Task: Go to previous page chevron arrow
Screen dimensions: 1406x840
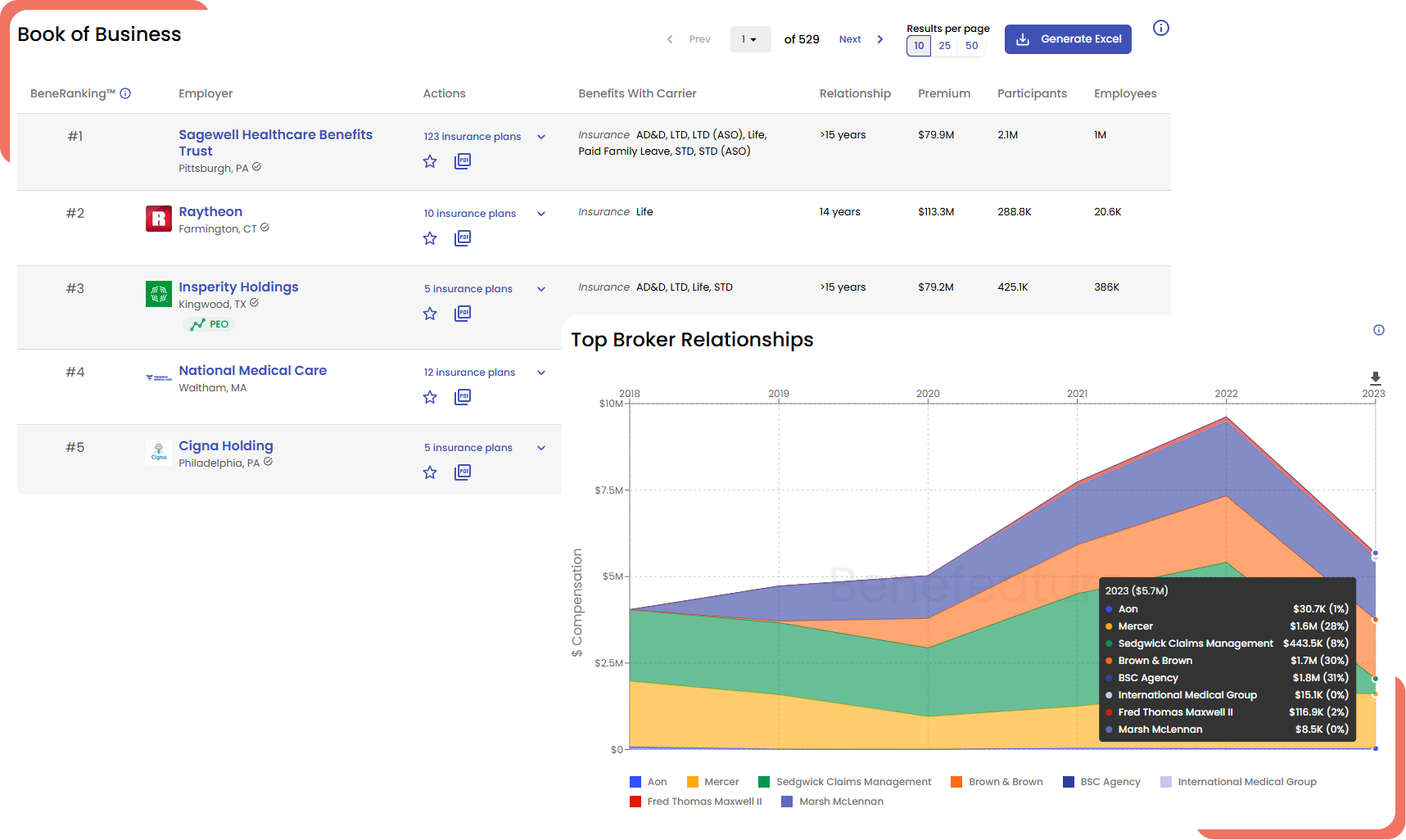Action: [x=670, y=39]
